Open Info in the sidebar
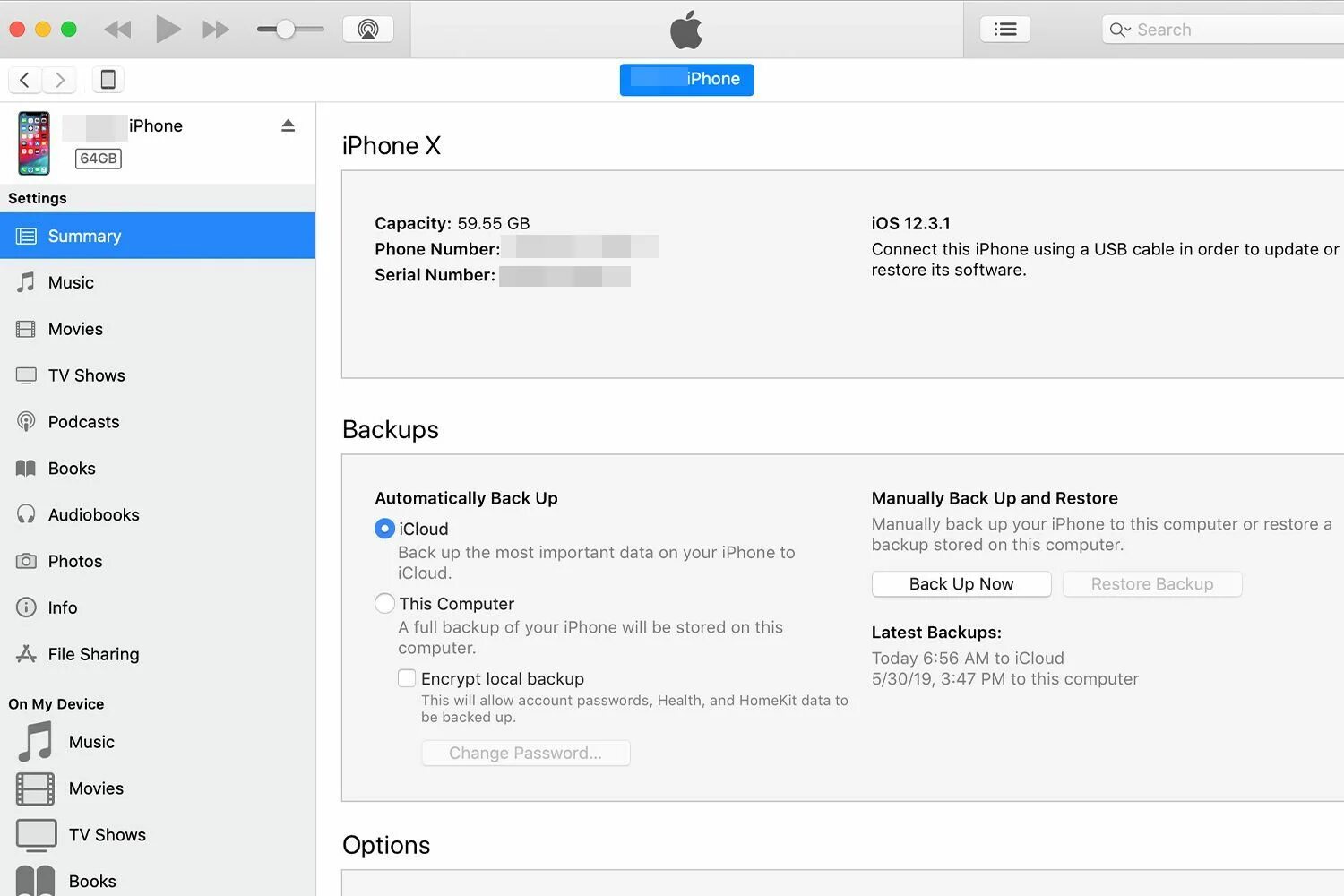The height and width of the screenshot is (896, 1344). 158,607
